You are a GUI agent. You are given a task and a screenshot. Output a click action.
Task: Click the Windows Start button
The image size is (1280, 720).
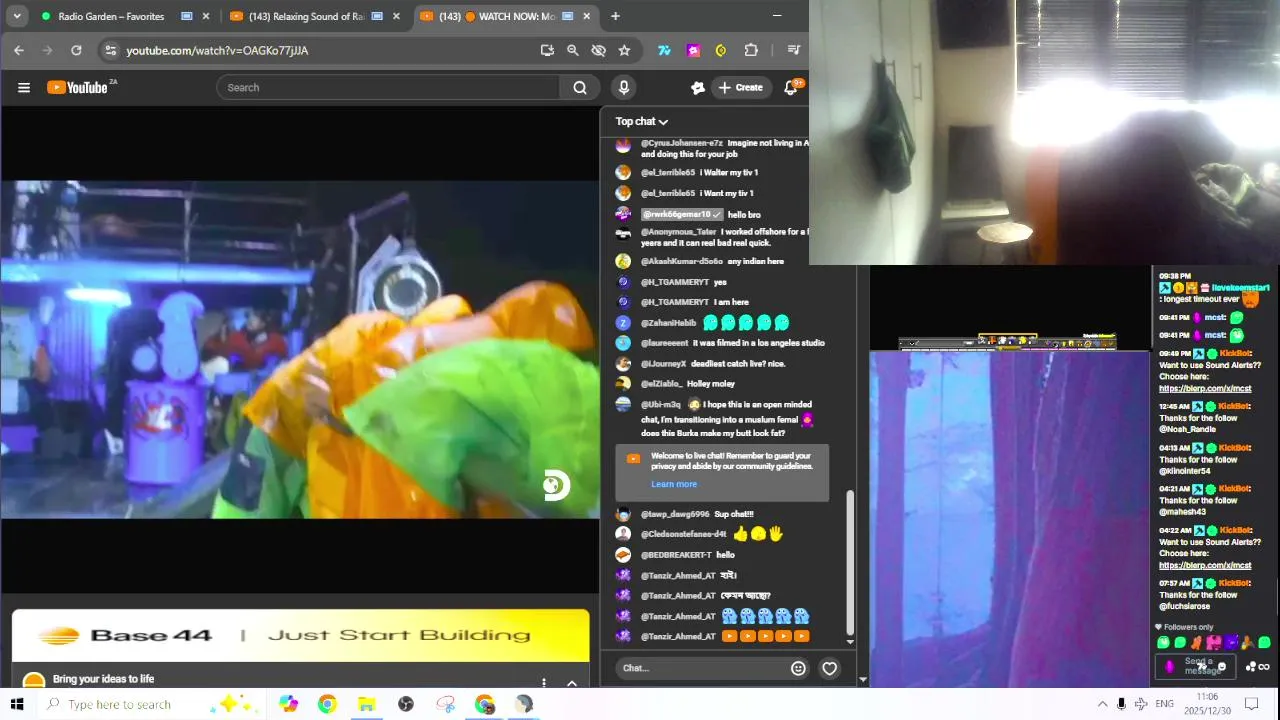(x=17, y=704)
